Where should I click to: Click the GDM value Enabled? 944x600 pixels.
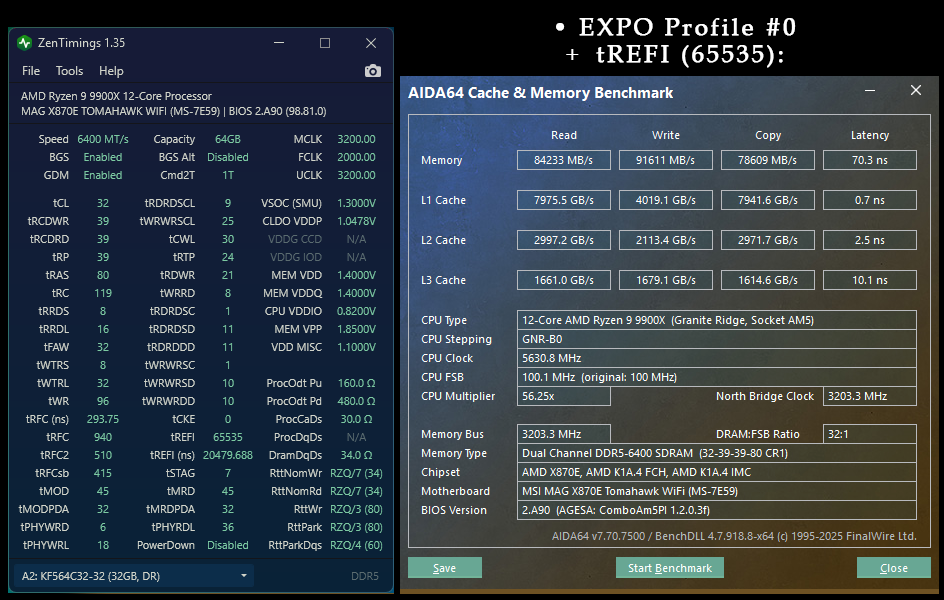point(103,175)
